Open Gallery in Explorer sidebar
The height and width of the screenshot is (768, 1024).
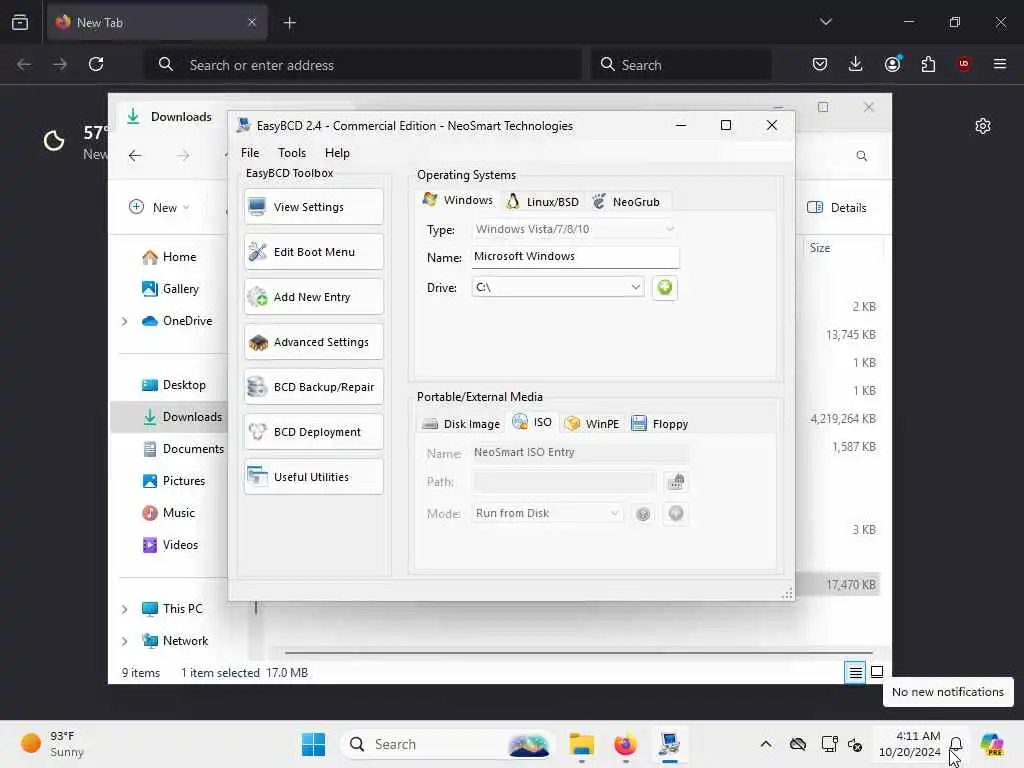coord(170,289)
